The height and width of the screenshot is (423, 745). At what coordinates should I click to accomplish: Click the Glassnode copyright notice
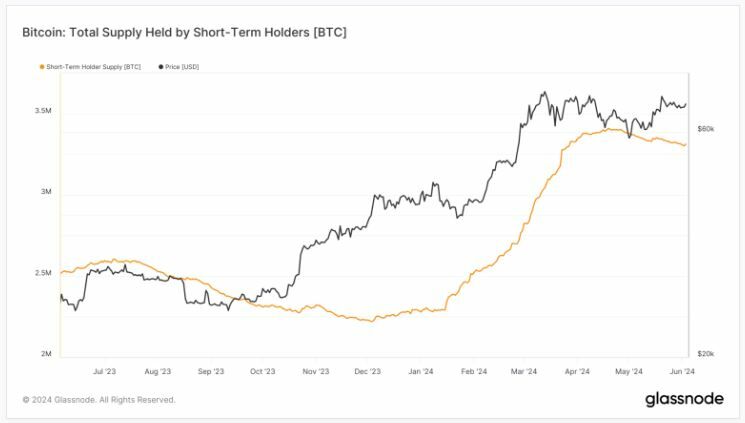pyautogui.click(x=99, y=400)
